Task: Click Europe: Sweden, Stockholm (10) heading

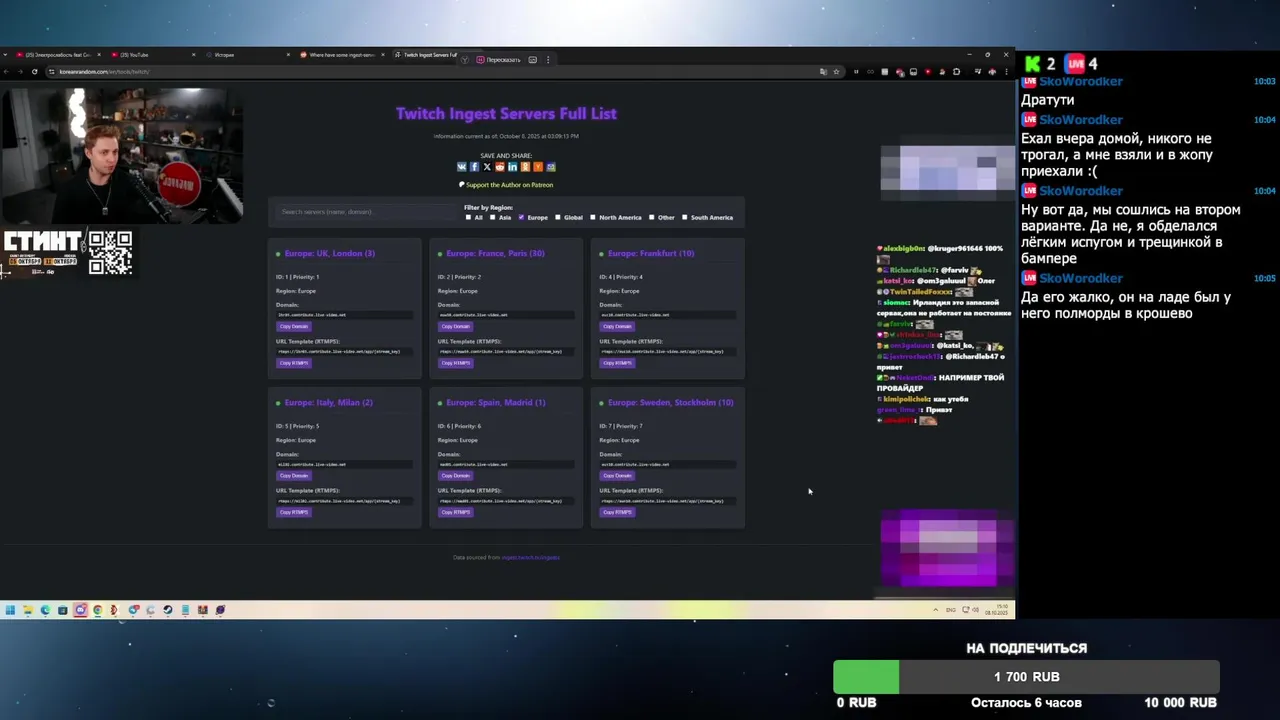Action: point(670,403)
